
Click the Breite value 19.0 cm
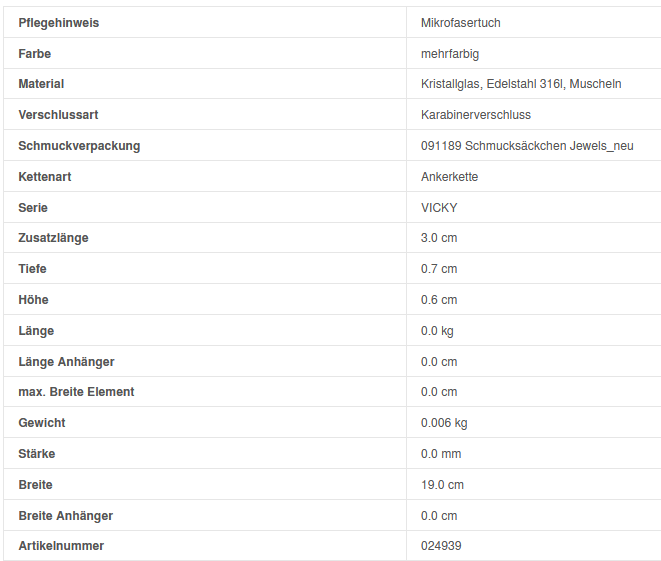(x=442, y=485)
